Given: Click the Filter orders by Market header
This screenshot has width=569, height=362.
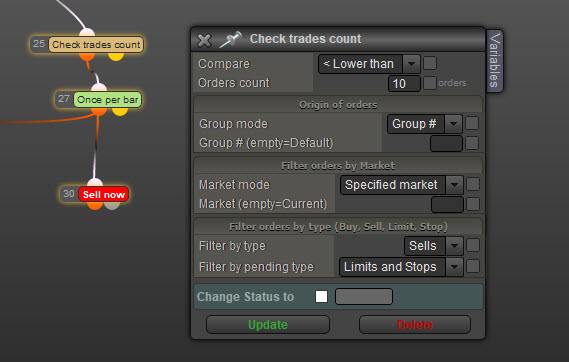Looking at the screenshot, I should pyautogui.click(x=338, y=166).
